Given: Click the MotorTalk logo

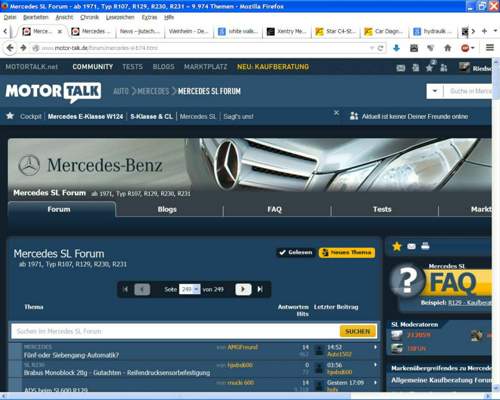Looking at the screenshot, I should pos(53,92).
